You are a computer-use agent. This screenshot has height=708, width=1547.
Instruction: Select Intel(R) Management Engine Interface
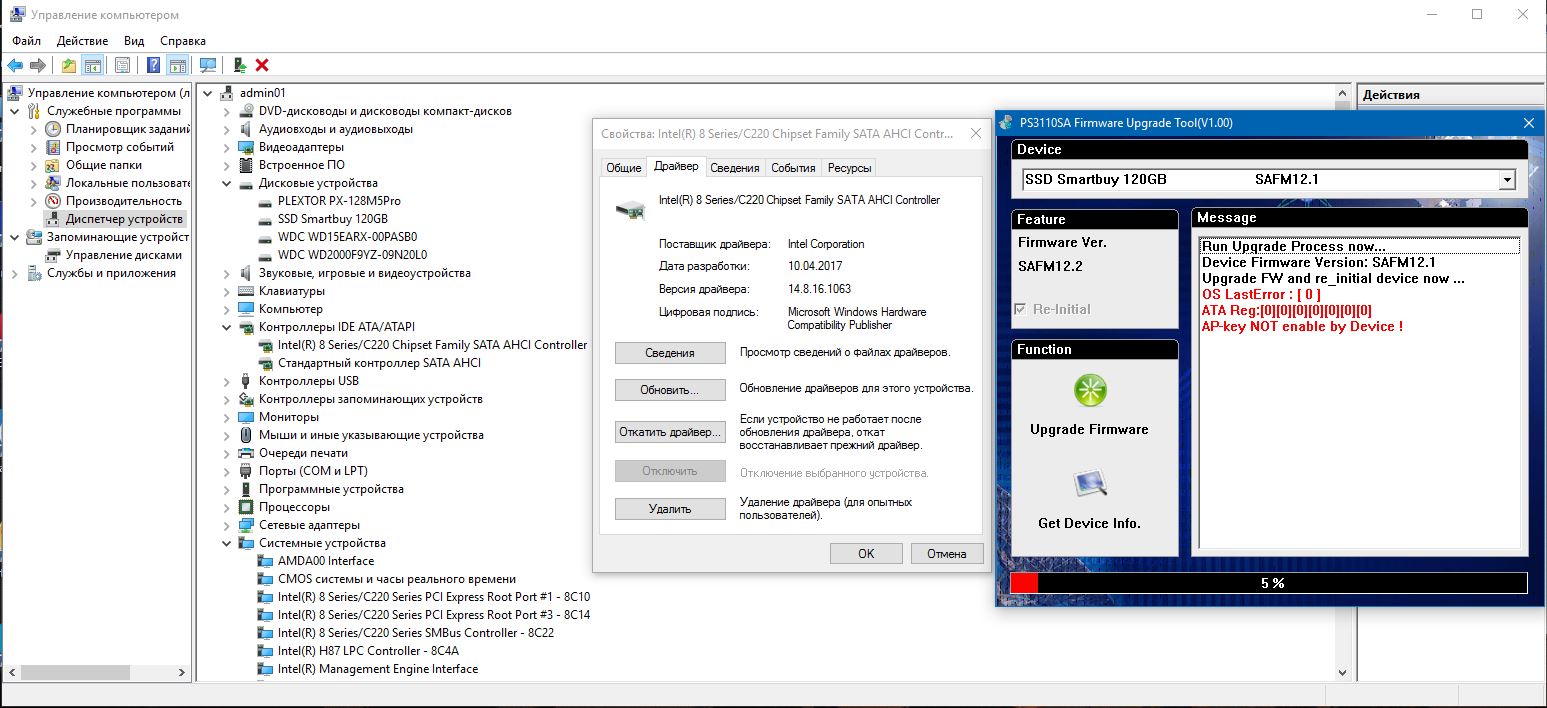click(378, 669)
